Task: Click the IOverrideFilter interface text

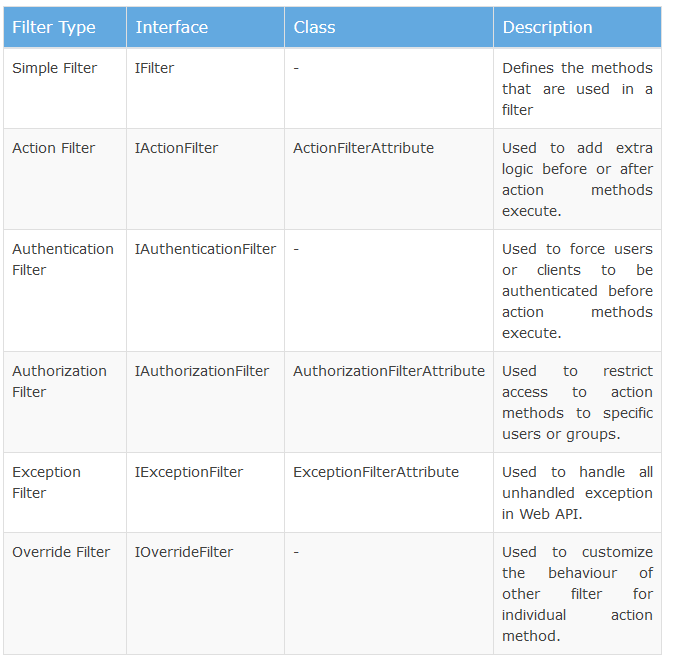Action: click(184, 552)
